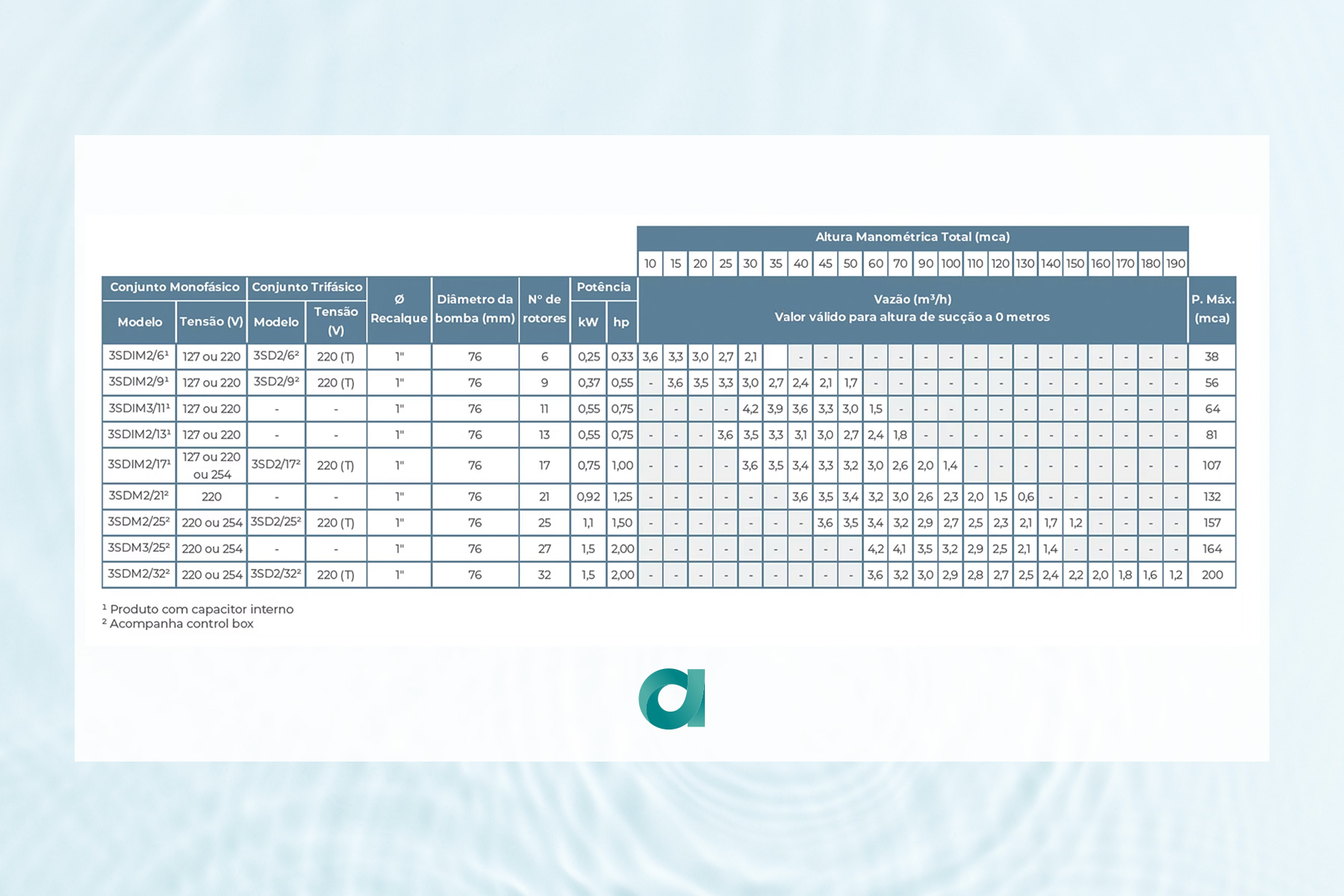Click the P. Máx. (mca) header
Screen dimensions: 1344x896
tap(1212, 309)
